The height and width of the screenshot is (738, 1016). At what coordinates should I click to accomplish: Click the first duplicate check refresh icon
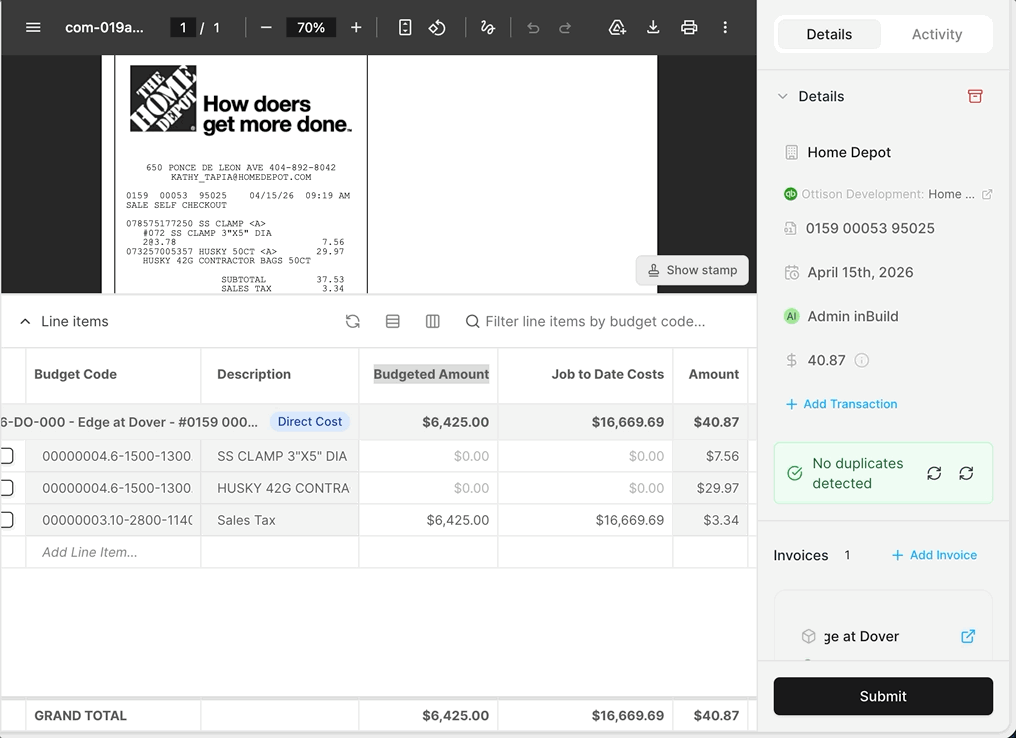(x=934, y=474)
